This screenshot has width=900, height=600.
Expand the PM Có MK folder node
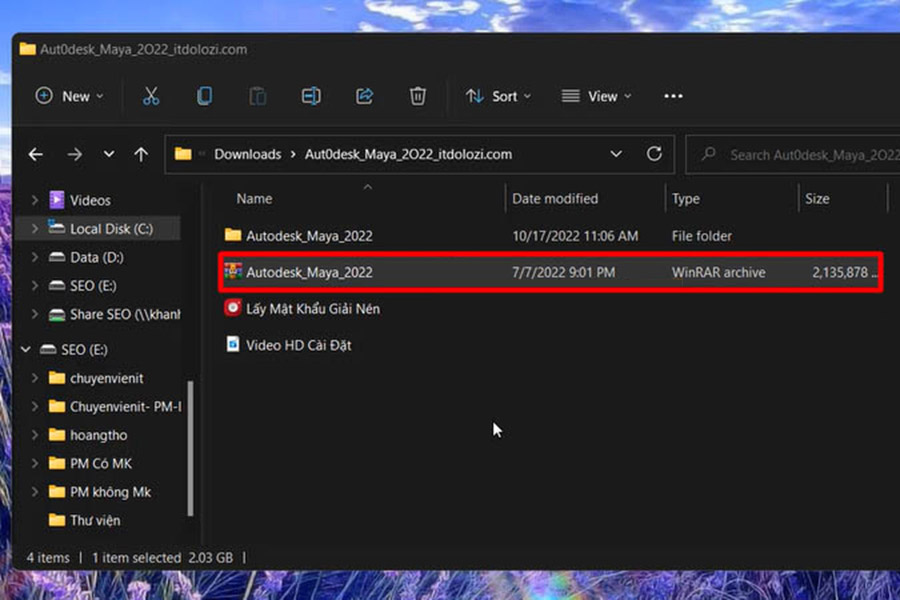pos(34,463)
